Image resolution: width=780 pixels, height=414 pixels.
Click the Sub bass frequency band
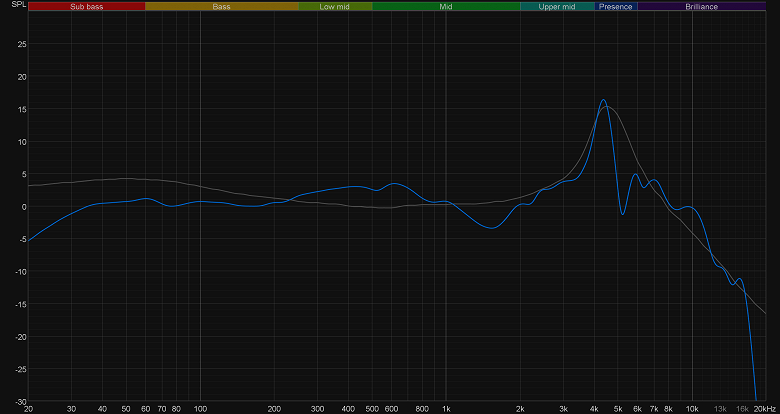[87, 6]
